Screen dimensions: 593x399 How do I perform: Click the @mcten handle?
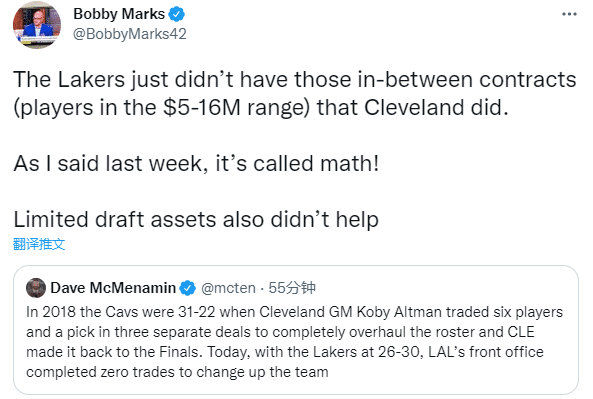coord(228,288)
